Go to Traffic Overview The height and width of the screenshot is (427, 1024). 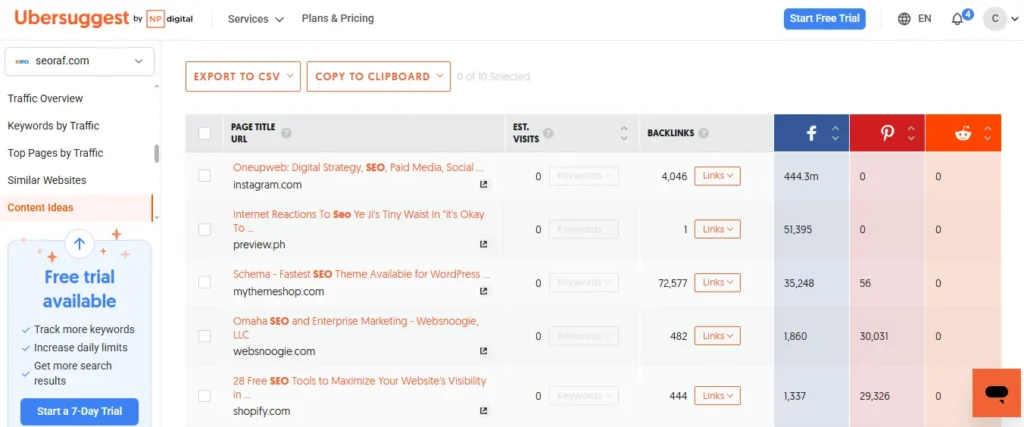(45, 99)
